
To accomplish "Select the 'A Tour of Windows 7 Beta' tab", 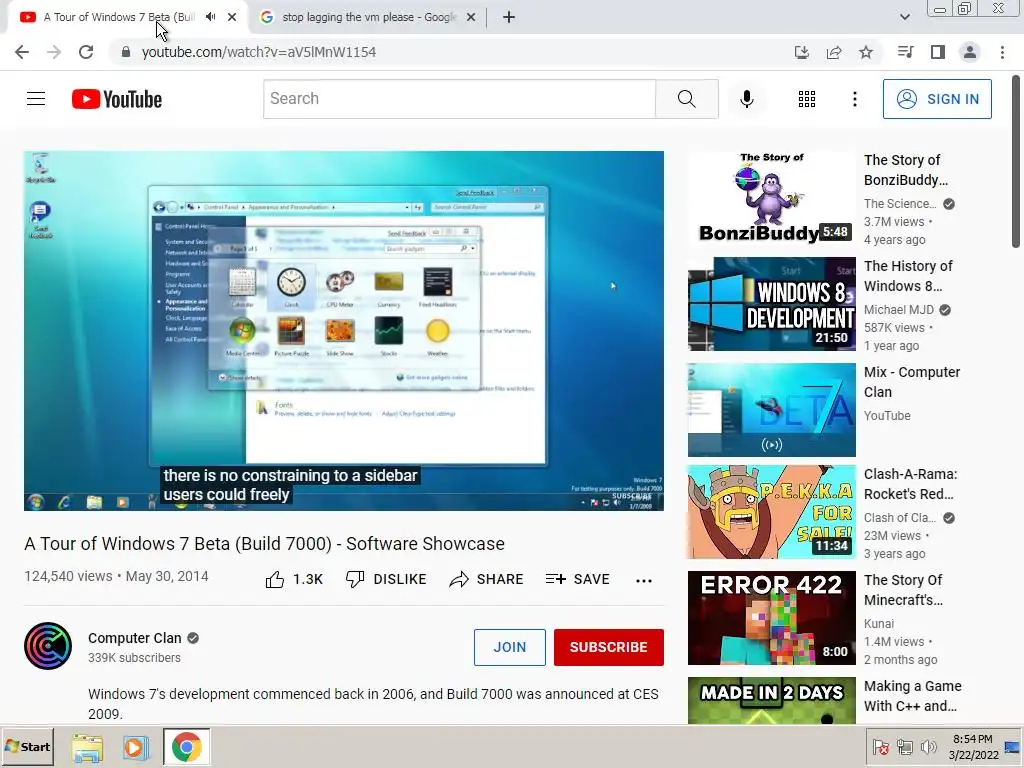I will click(119, 17).
